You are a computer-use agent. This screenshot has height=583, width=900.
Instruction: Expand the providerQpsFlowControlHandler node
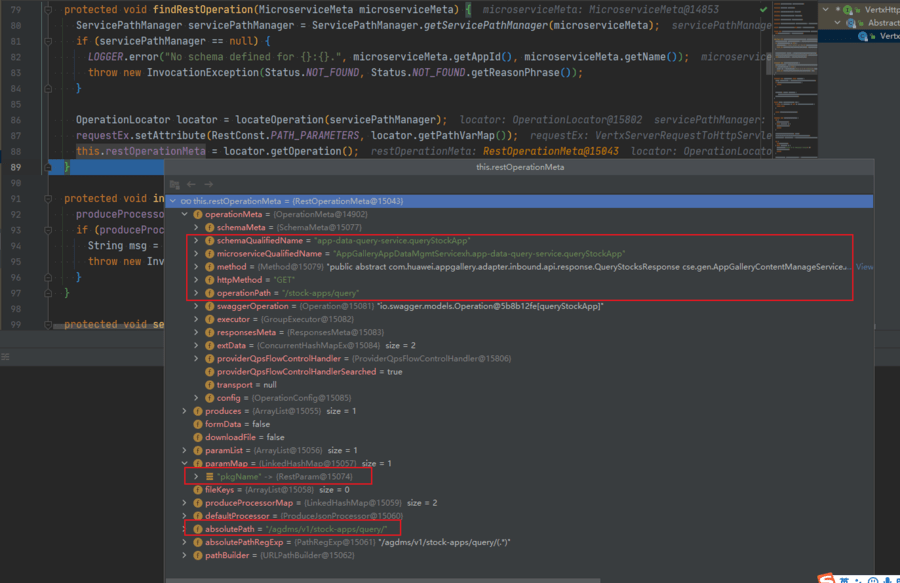[196, 359]
